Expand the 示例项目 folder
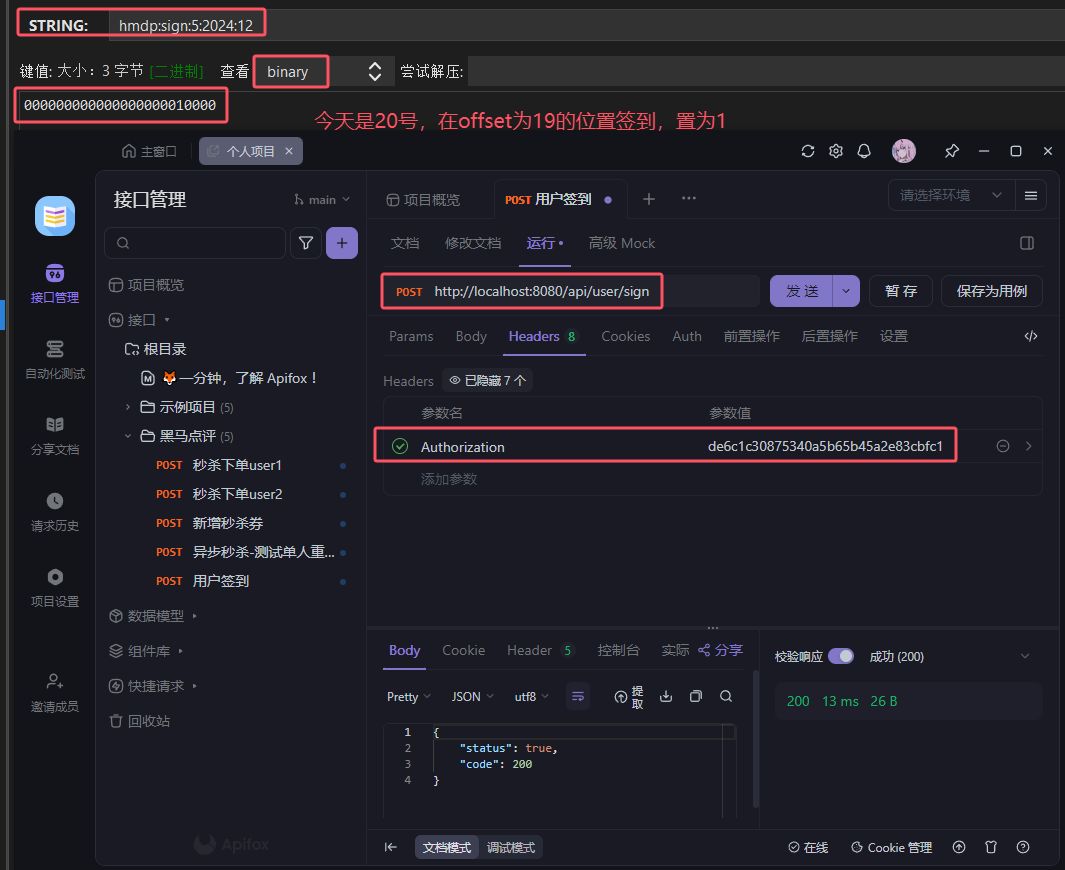1065x870 pixels. (x=128, y=407)
